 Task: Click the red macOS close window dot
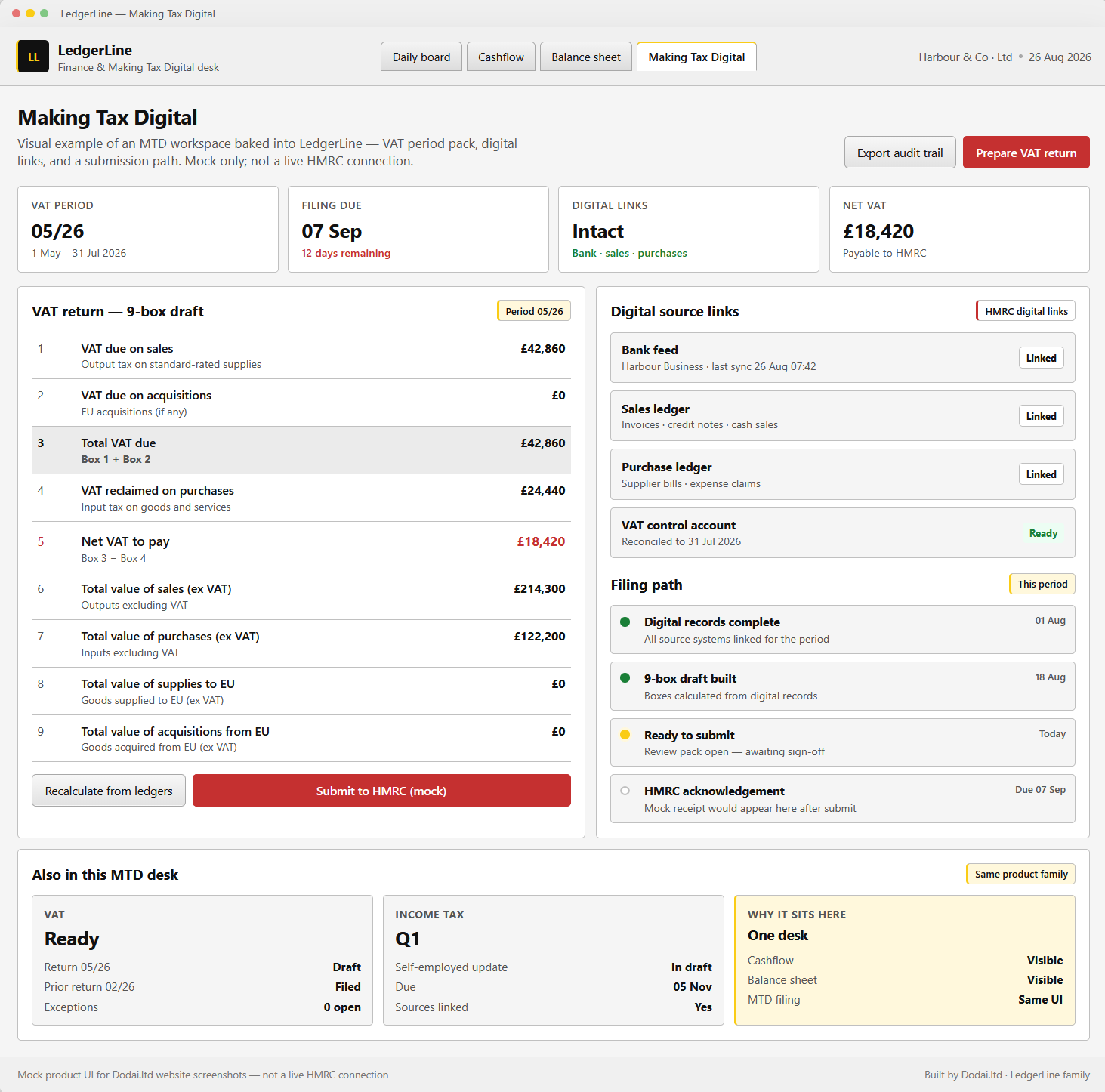pos(17,14)
